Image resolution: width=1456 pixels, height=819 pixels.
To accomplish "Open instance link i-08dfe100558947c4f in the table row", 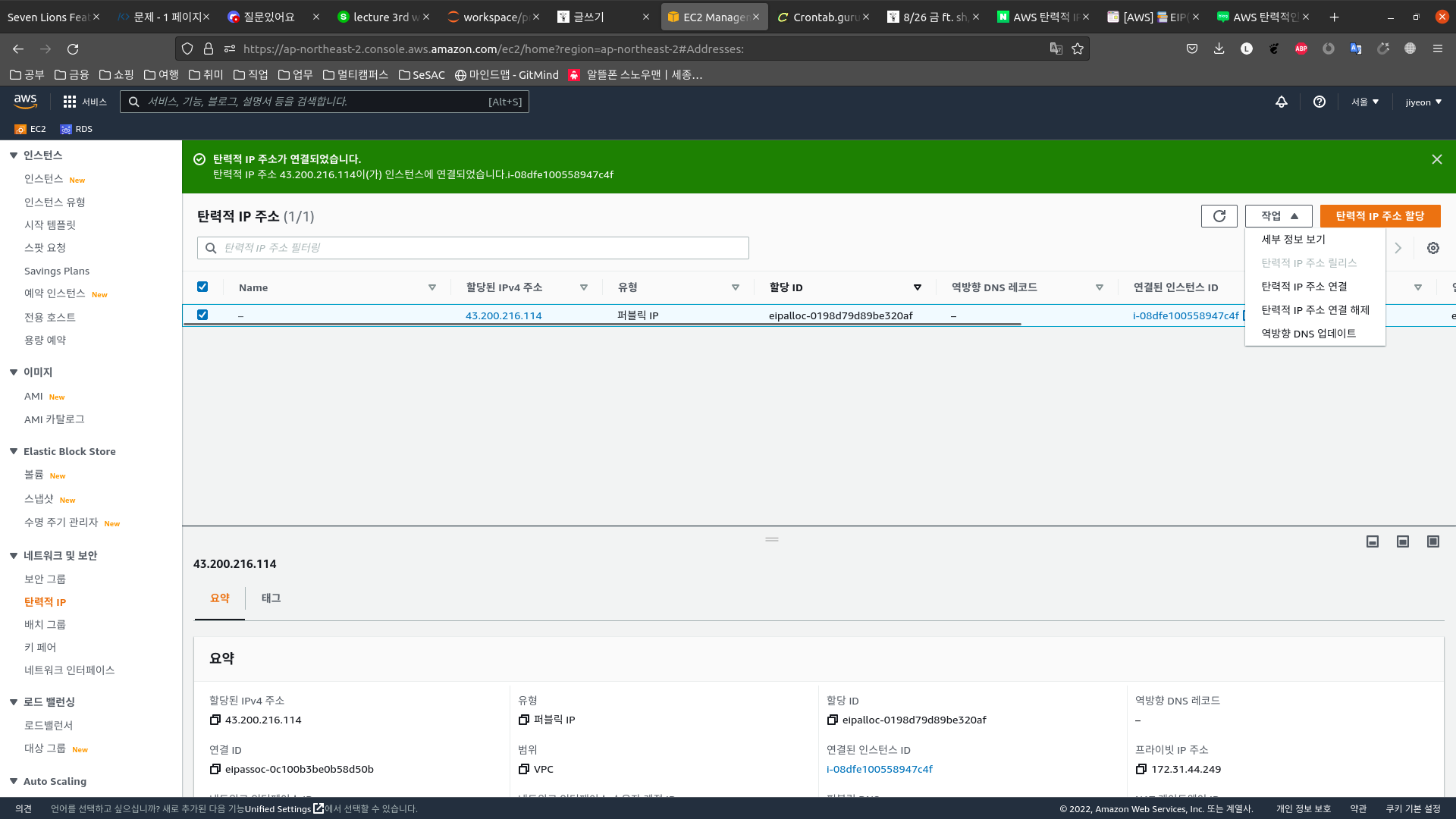I will pyautogui.click(x=1185, y=315).
